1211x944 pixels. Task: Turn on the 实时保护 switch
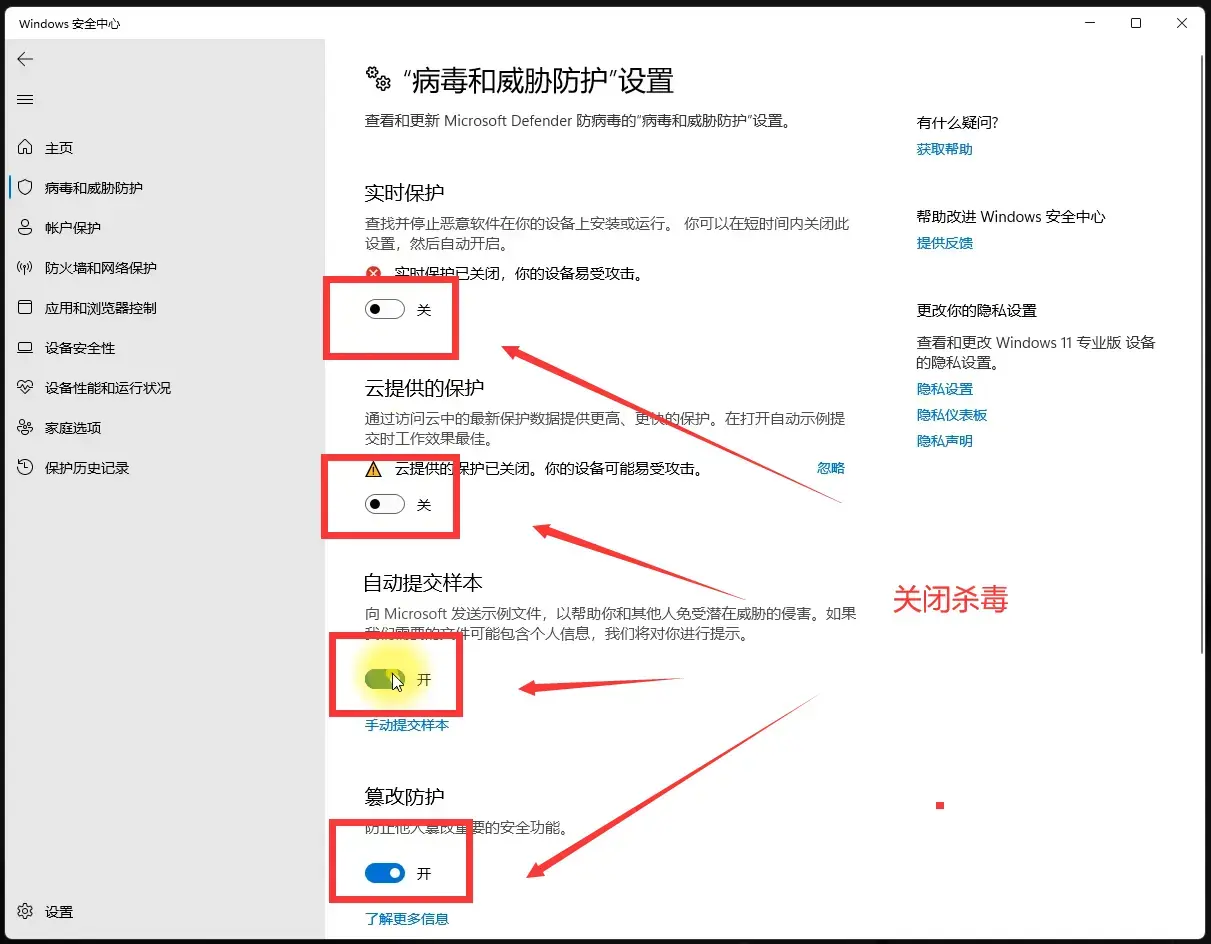383,309
